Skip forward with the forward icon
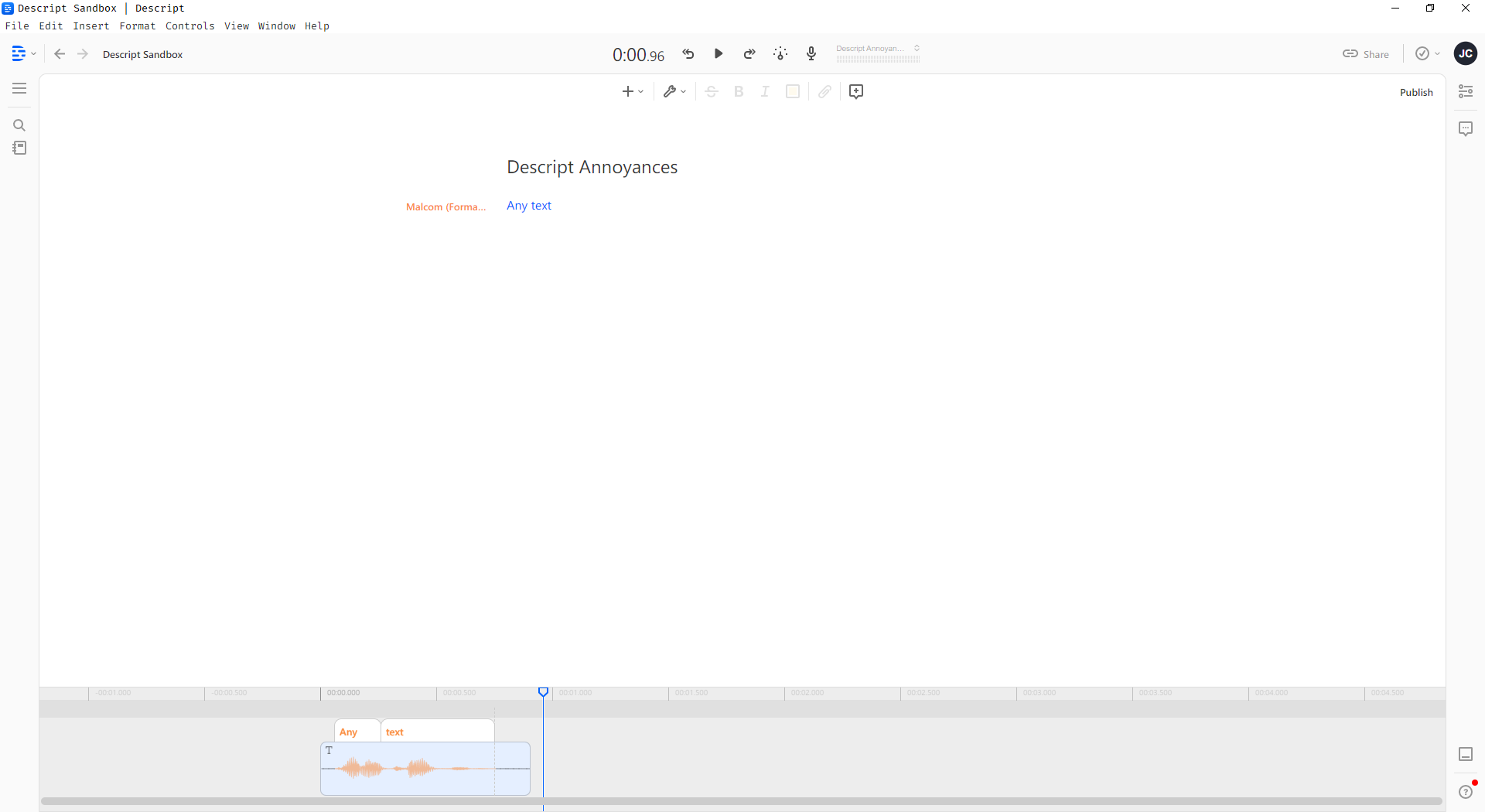1485x812 pixels. (x=749, y=53)
